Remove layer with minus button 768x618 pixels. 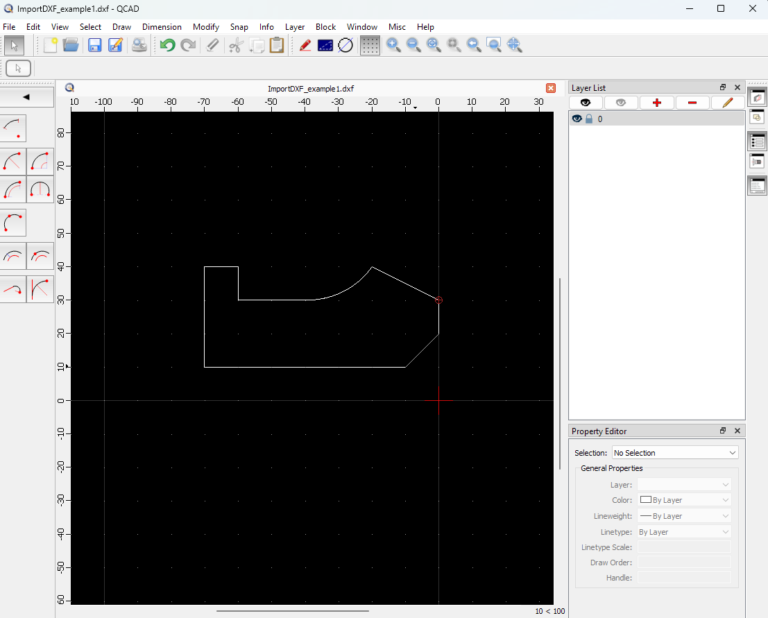(x=692, y=102)
